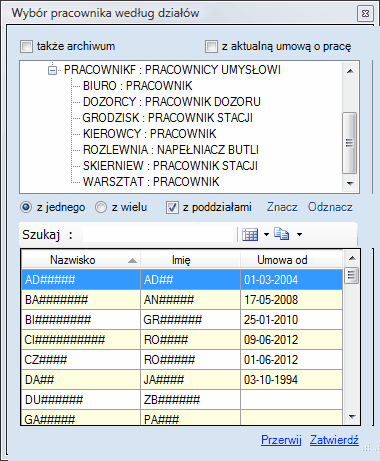Click the 'Znacz' link
380x461 pixels.
(282, 207)
